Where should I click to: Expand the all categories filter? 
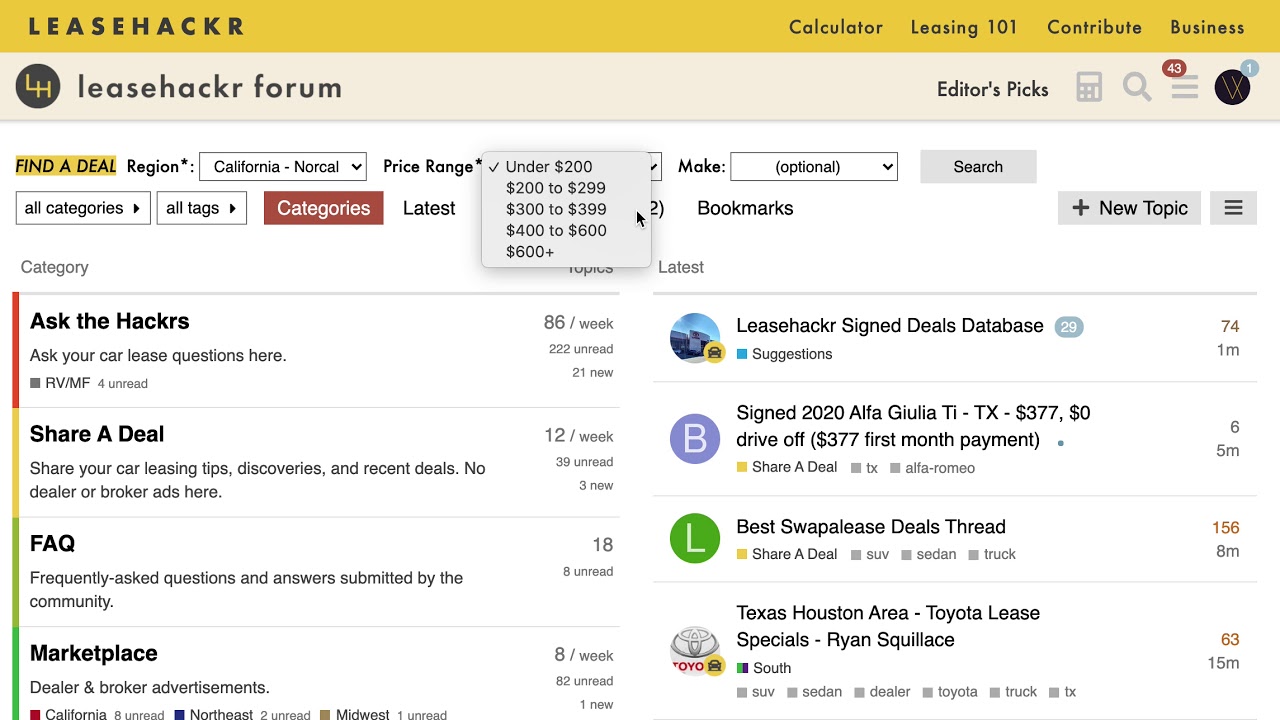pos(83,208)
